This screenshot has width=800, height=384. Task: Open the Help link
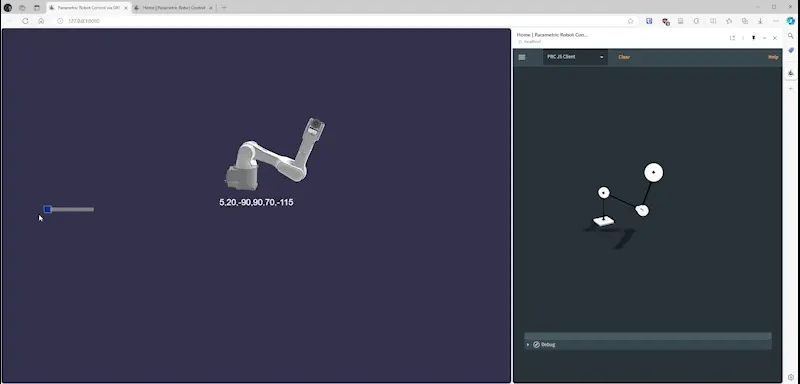pos(773,57)
